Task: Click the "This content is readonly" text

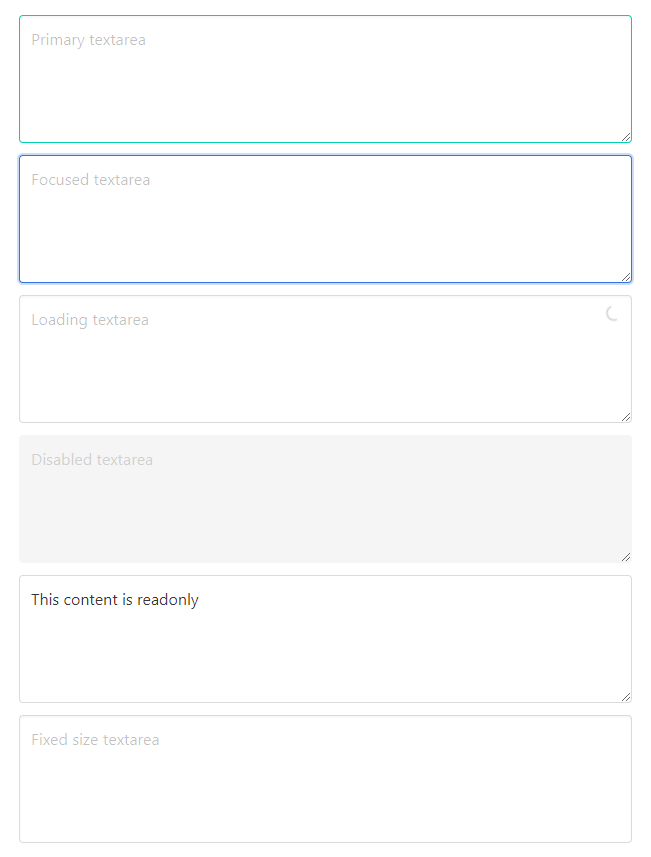Action: tap(115, 600)
